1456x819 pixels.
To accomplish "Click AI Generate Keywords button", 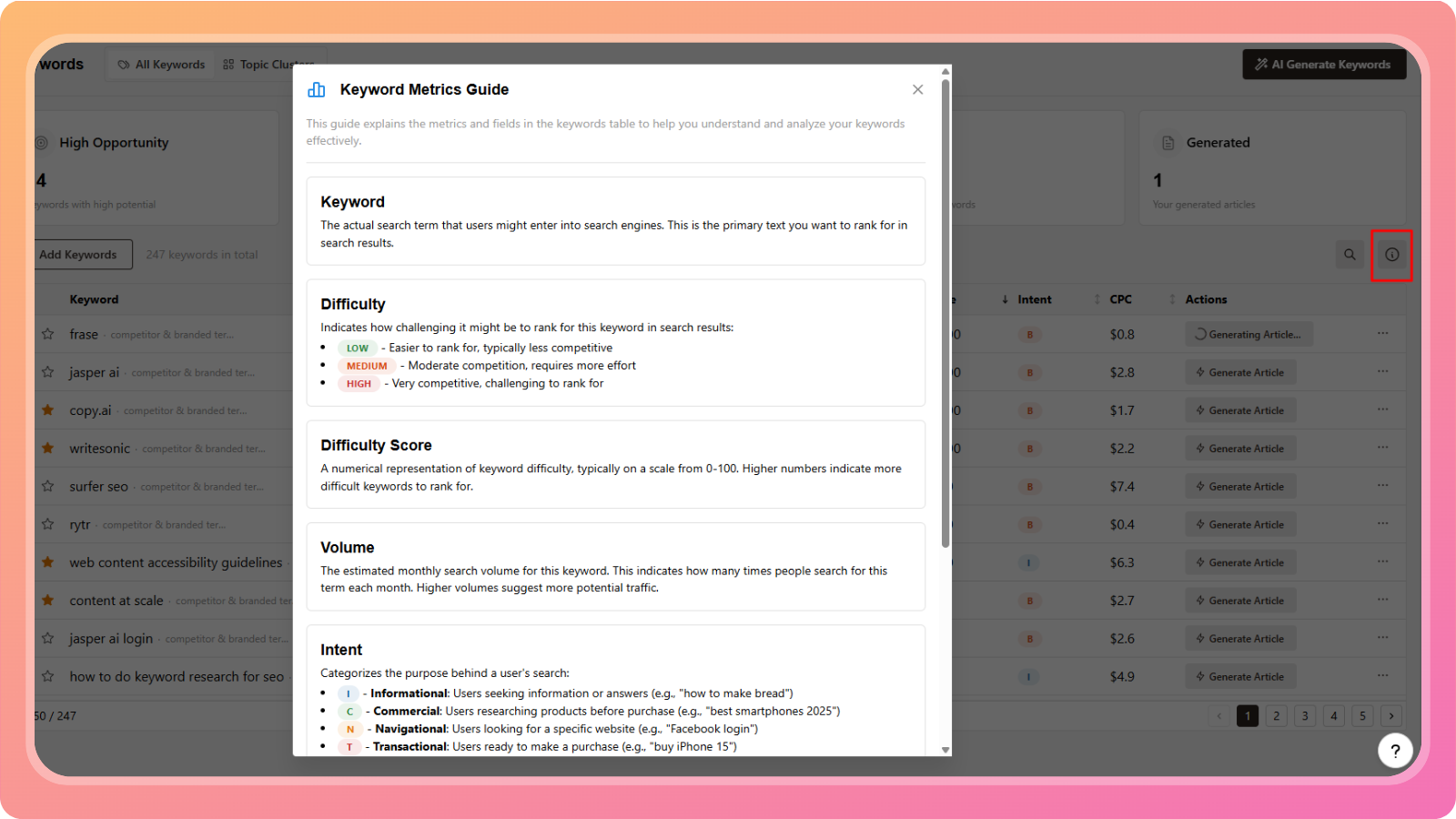I will pyautogui.click(x=1324, y=65).
